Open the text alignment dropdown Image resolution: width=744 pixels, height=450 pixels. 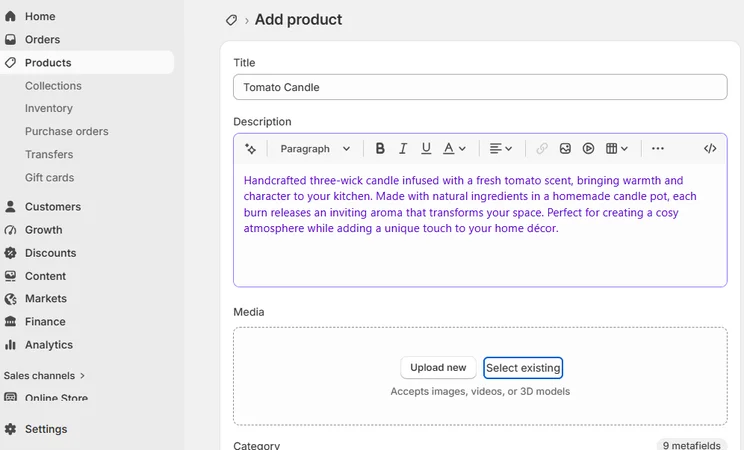click(501, 149)
